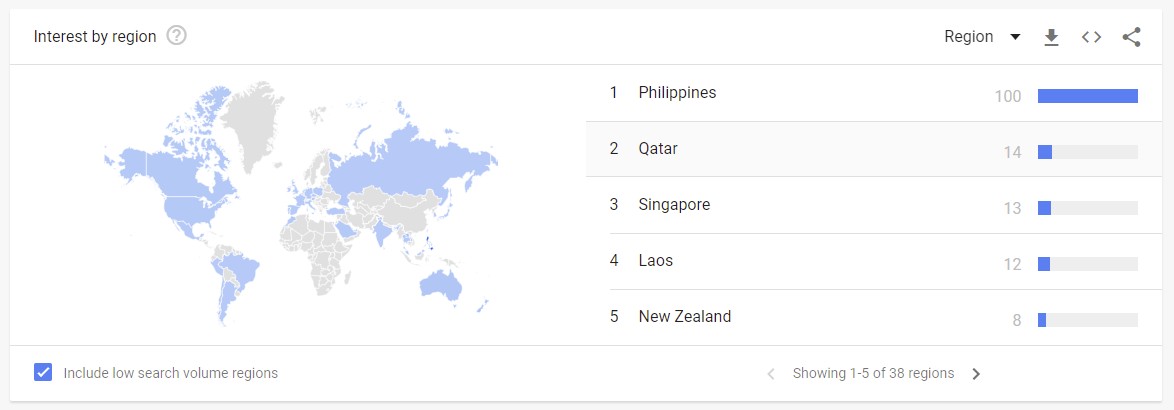Click the Qatar interest bar
1174x410 pixels.
pyautogui.click(x=1087, y=152)
